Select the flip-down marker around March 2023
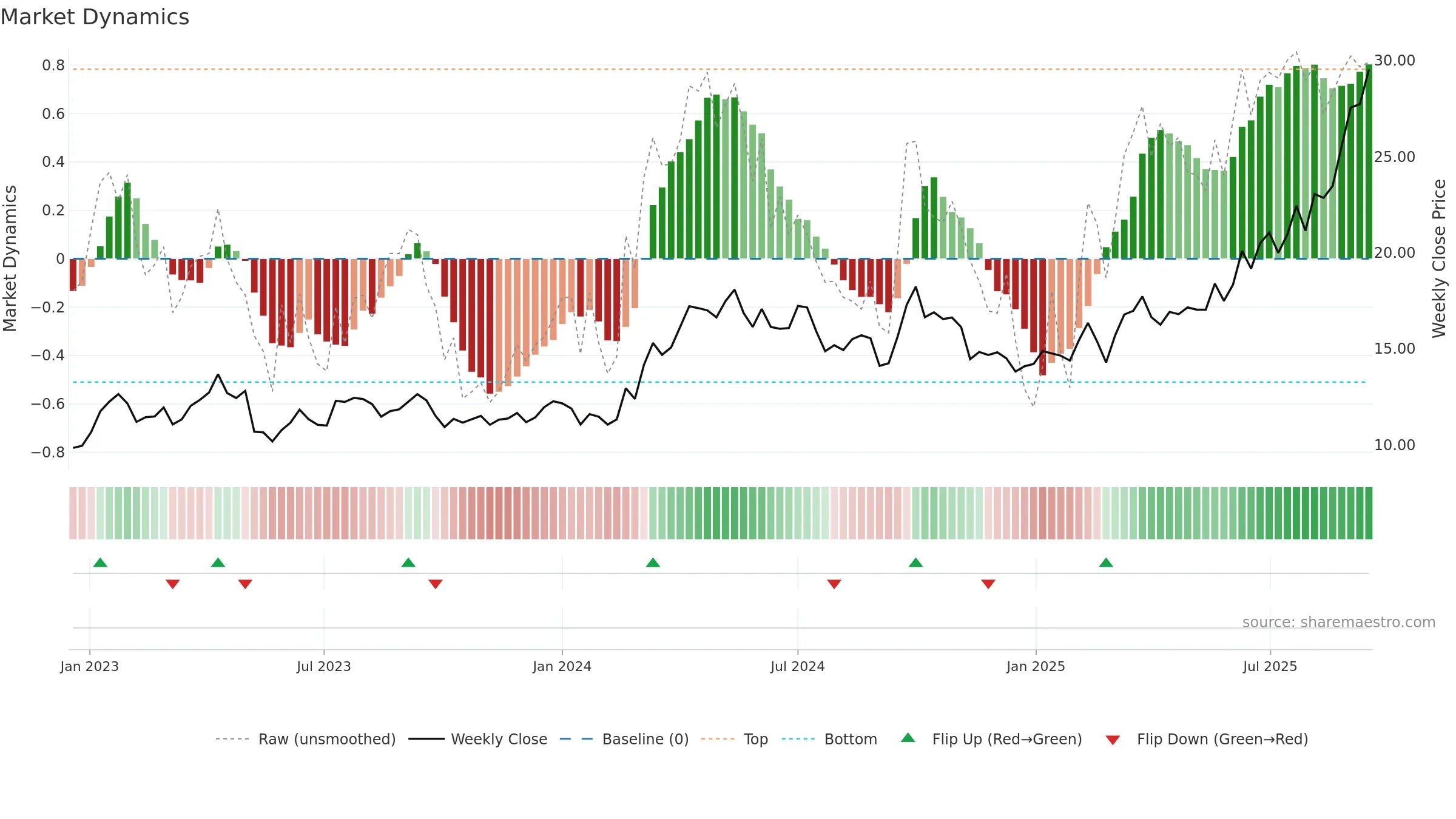Image resolution: width=1456 pixels, height=819 pixels. (173, 584)
